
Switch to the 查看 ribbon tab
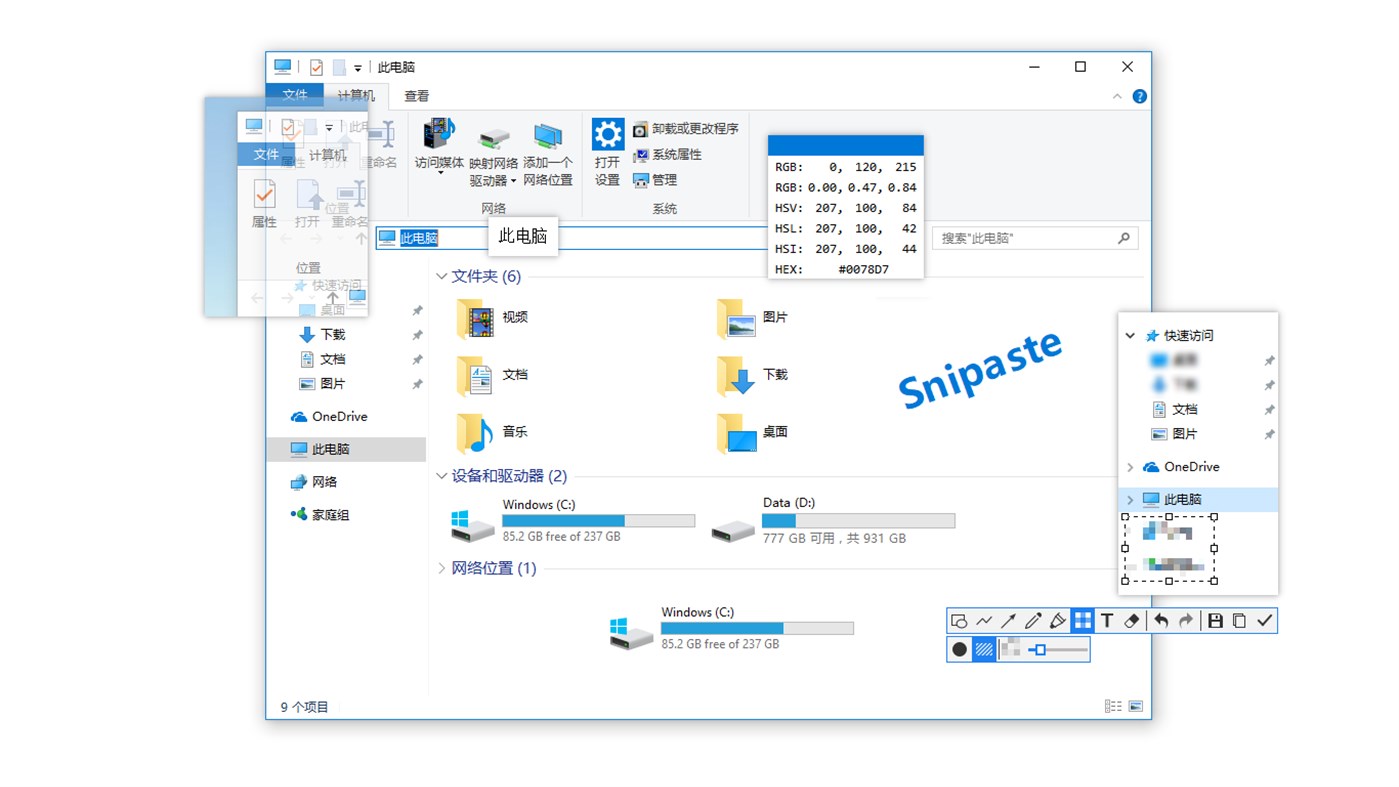tap(416, 95)
